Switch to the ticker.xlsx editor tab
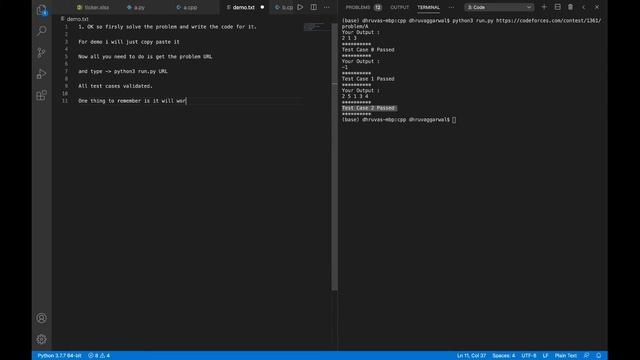 (x=93, y=7)
